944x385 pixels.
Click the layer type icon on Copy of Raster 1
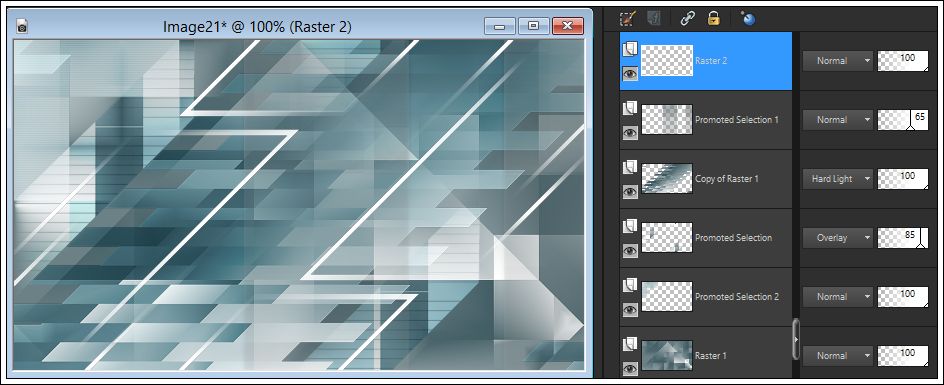tap(630, 167)
